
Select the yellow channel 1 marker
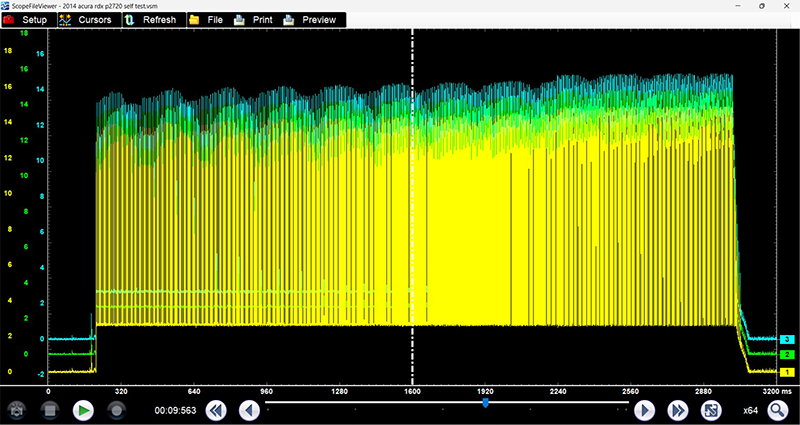(x=787, y=372)
